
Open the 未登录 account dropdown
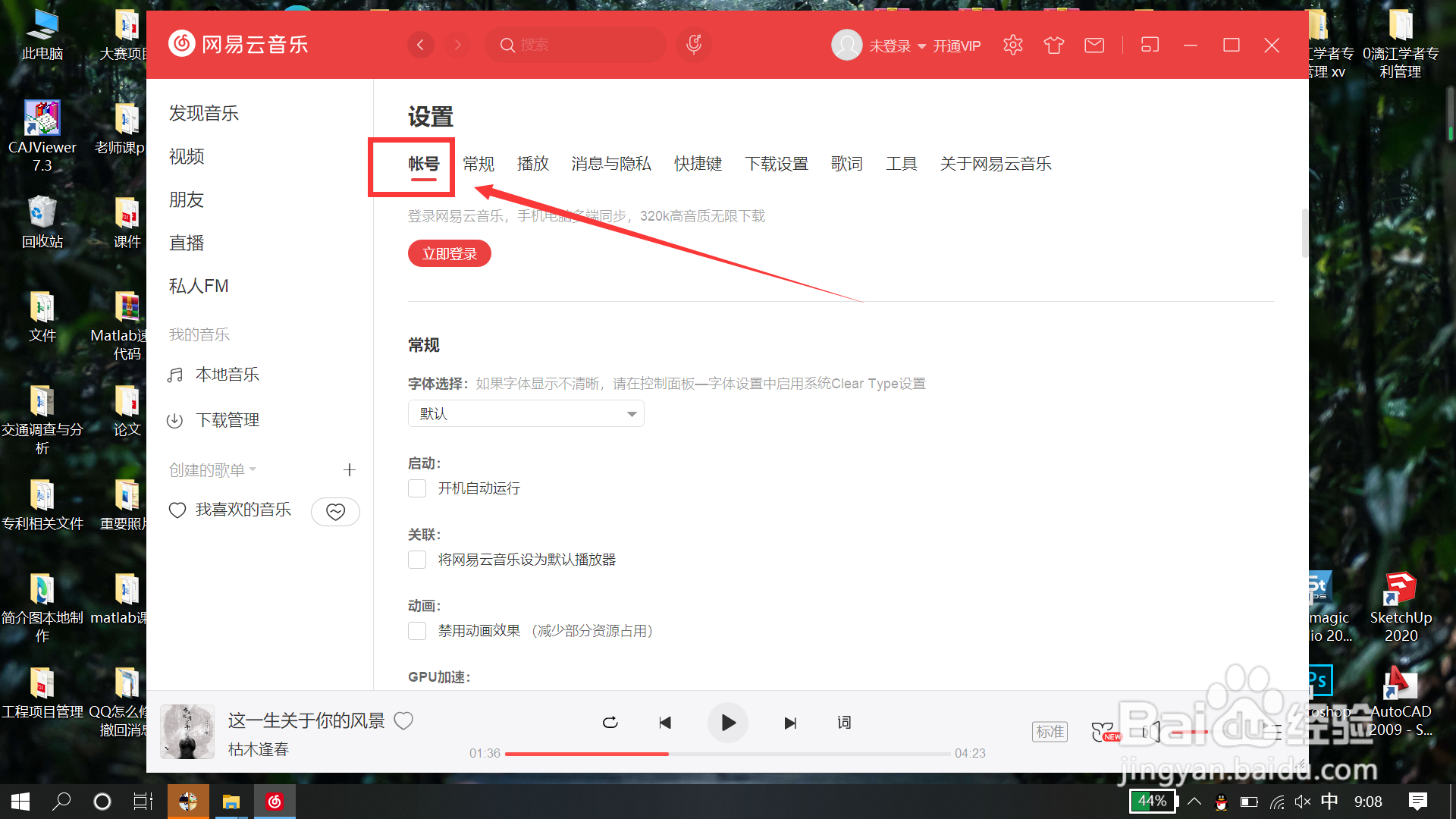tap(891, 45)
